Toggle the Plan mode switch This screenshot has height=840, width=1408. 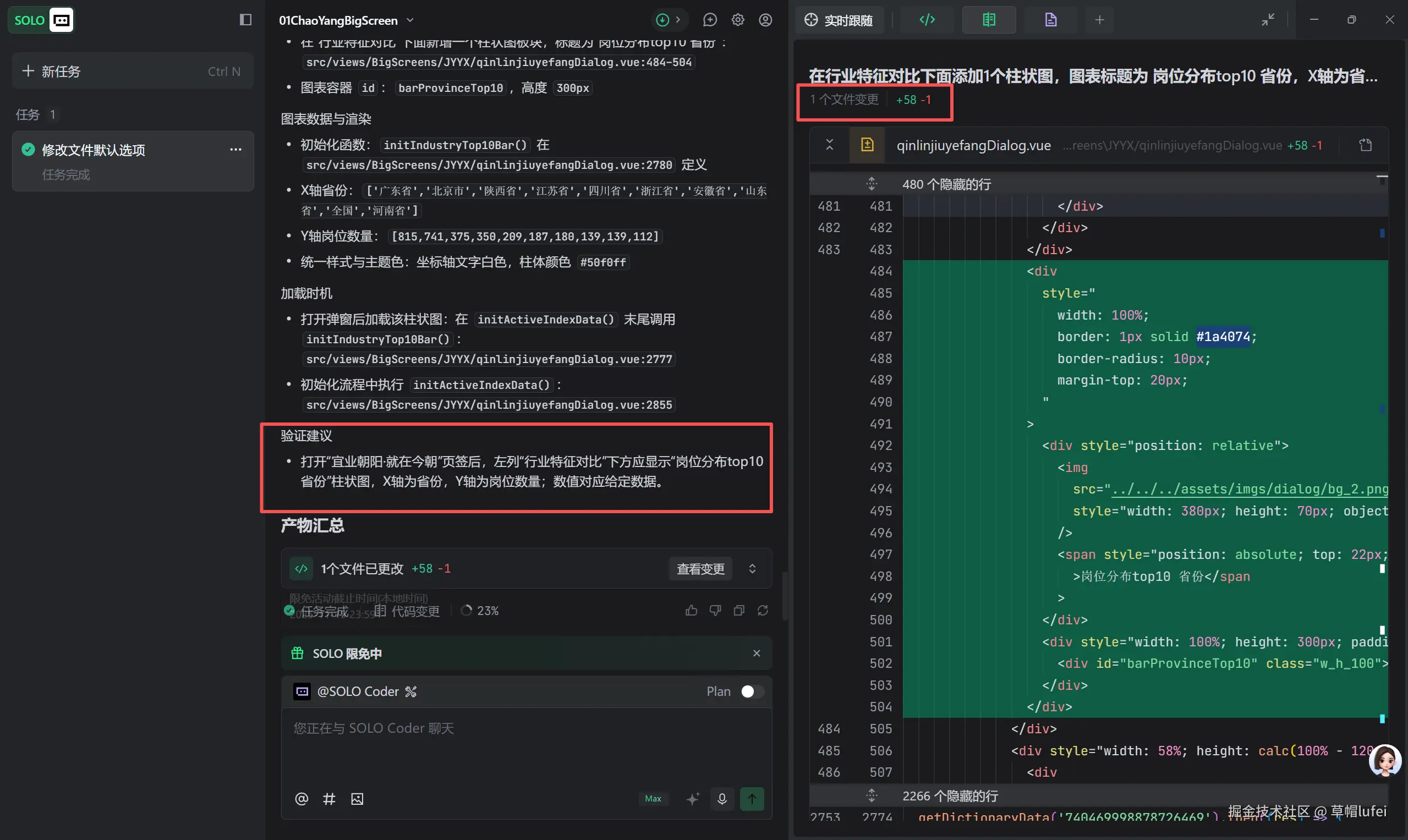coord(752,691)
